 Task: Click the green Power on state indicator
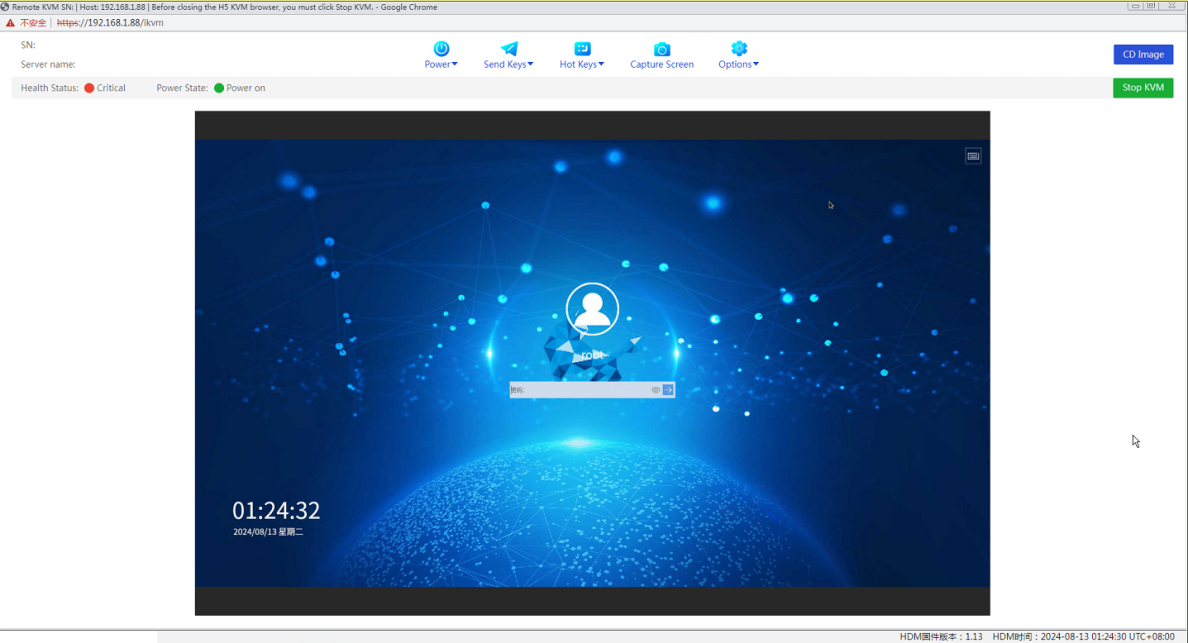pyautogui.click(x=219, y=88)
